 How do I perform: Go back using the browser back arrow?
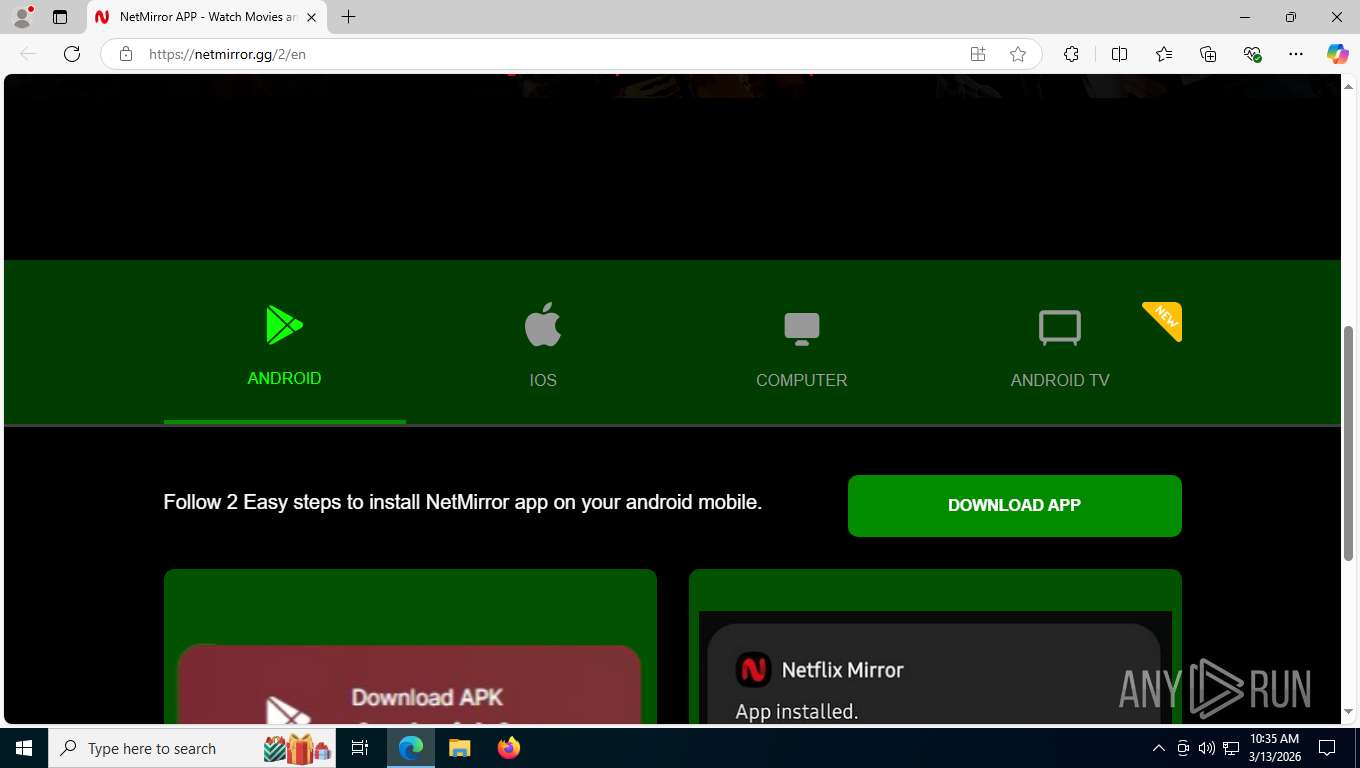coord(28,54)
